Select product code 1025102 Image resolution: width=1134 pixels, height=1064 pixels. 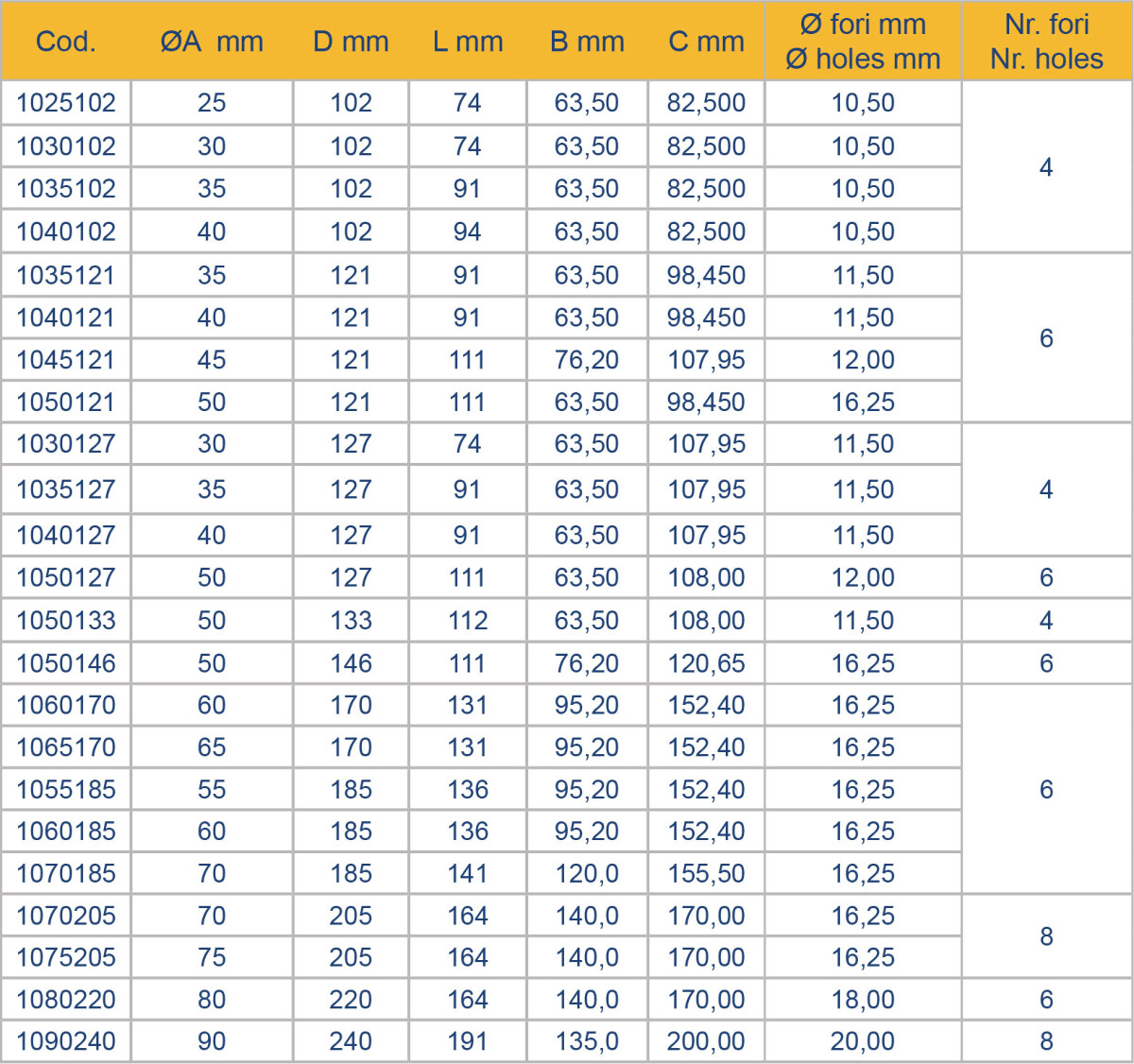pos(66,103)
